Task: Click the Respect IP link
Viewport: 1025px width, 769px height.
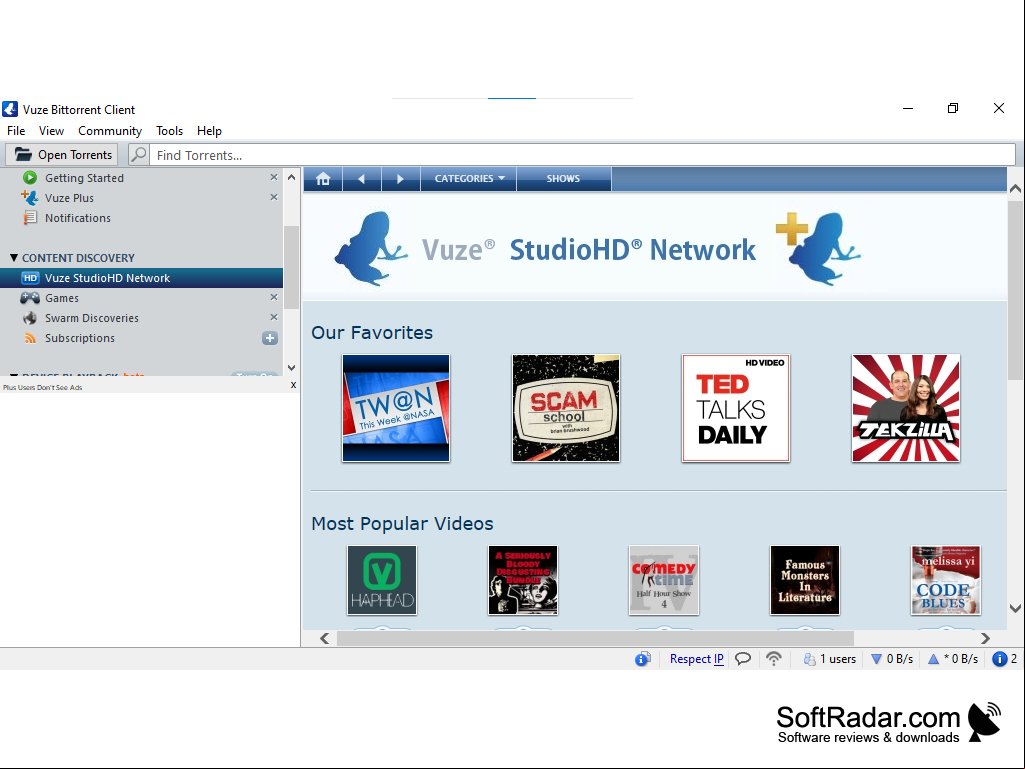Action: (697, 659)
